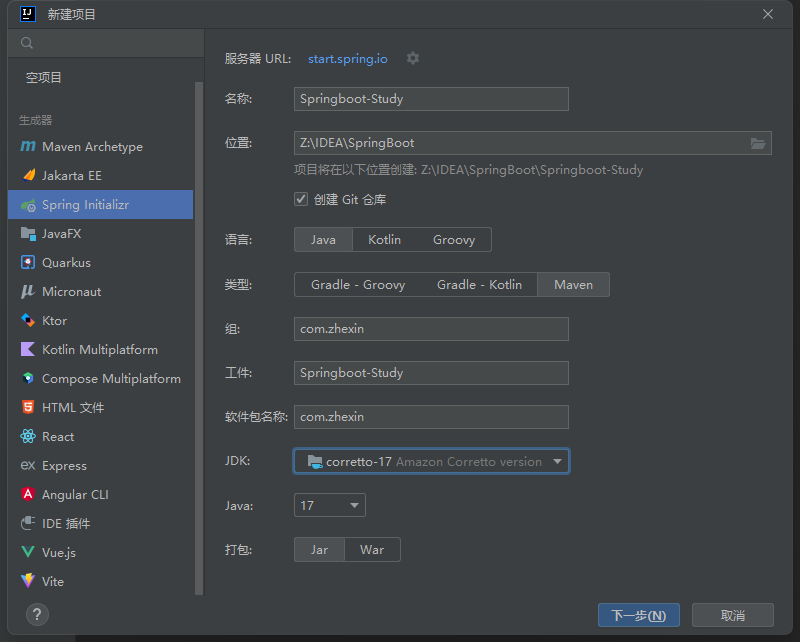Open server URL settings gear
800x642 pixels.
coord(413,59)
